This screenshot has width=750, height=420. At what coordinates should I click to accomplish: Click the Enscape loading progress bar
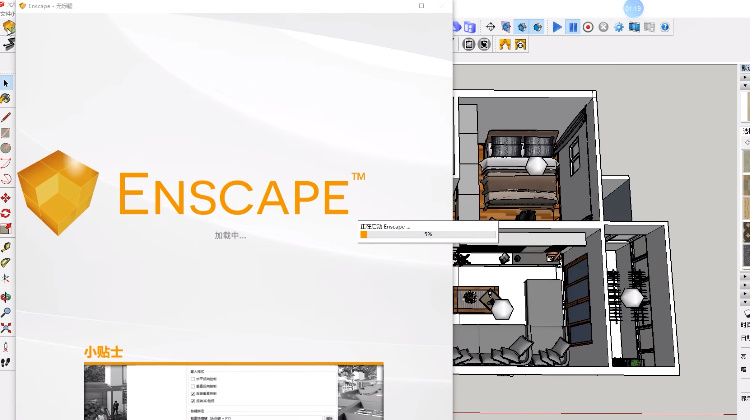[x=428, y=234]
